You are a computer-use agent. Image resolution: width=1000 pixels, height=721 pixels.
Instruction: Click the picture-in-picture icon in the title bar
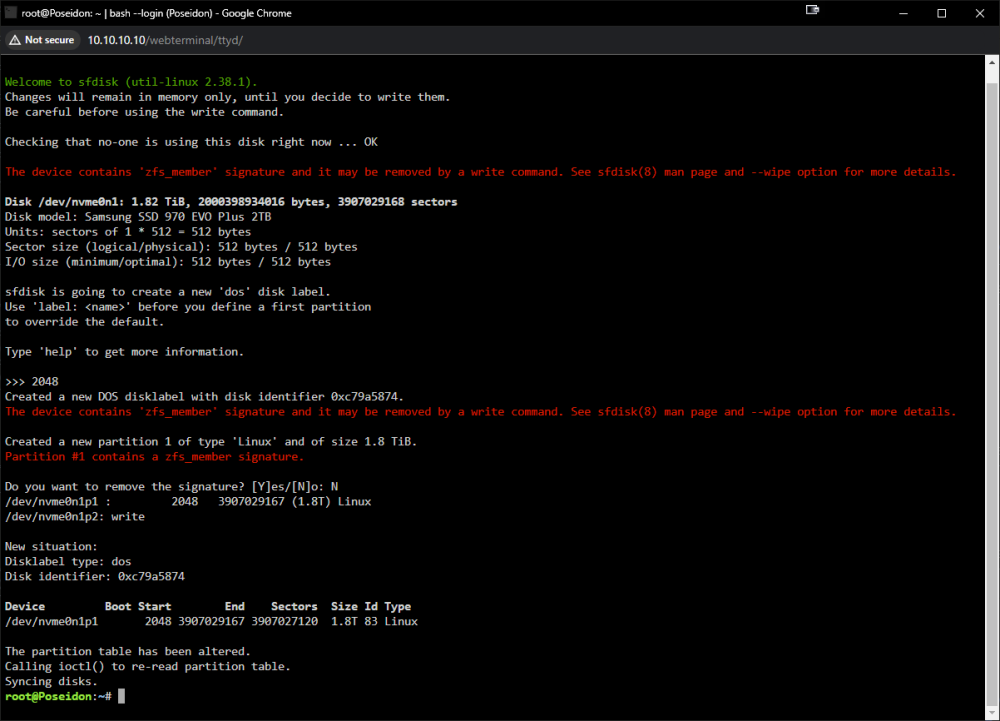812,10
